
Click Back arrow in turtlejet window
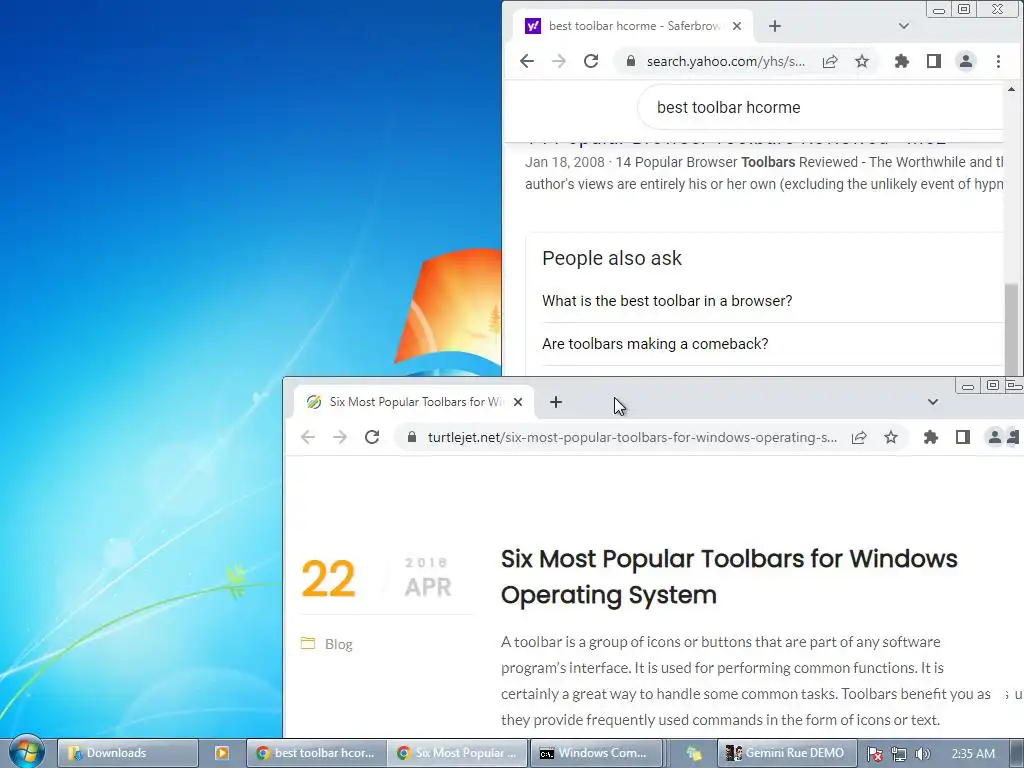(308, 438)
